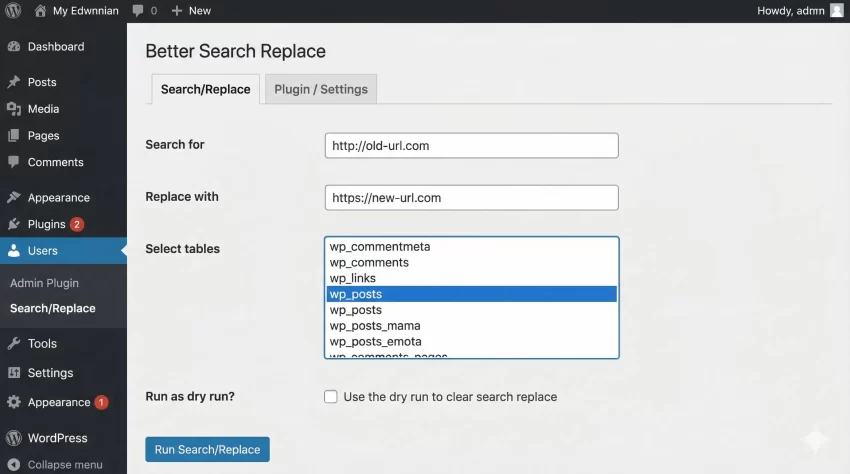Viewport: 850px width, 474px height.
Task: Click the Tools wrench icon
Action: 14,343
